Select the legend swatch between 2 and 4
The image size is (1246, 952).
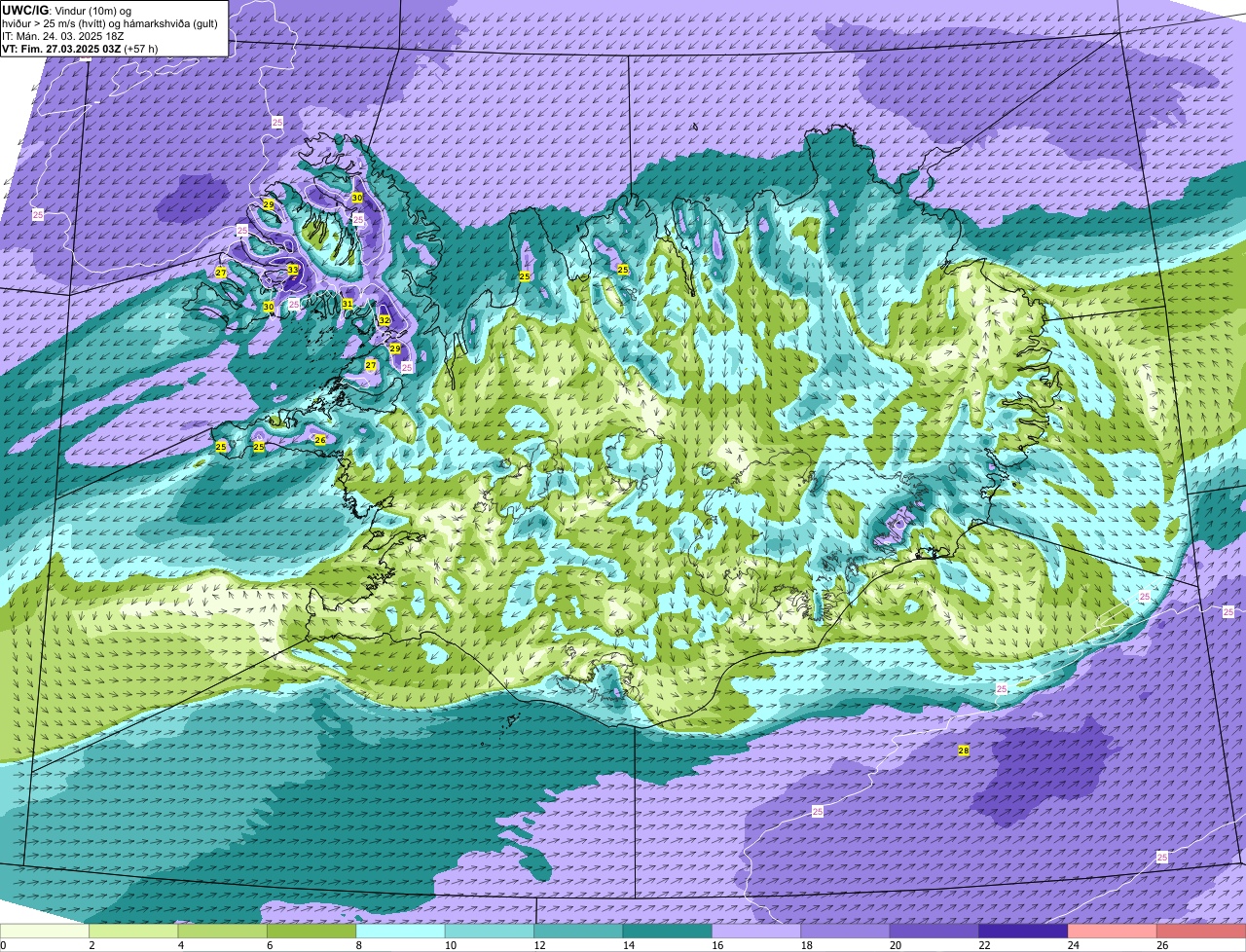(x=133, y=931)
